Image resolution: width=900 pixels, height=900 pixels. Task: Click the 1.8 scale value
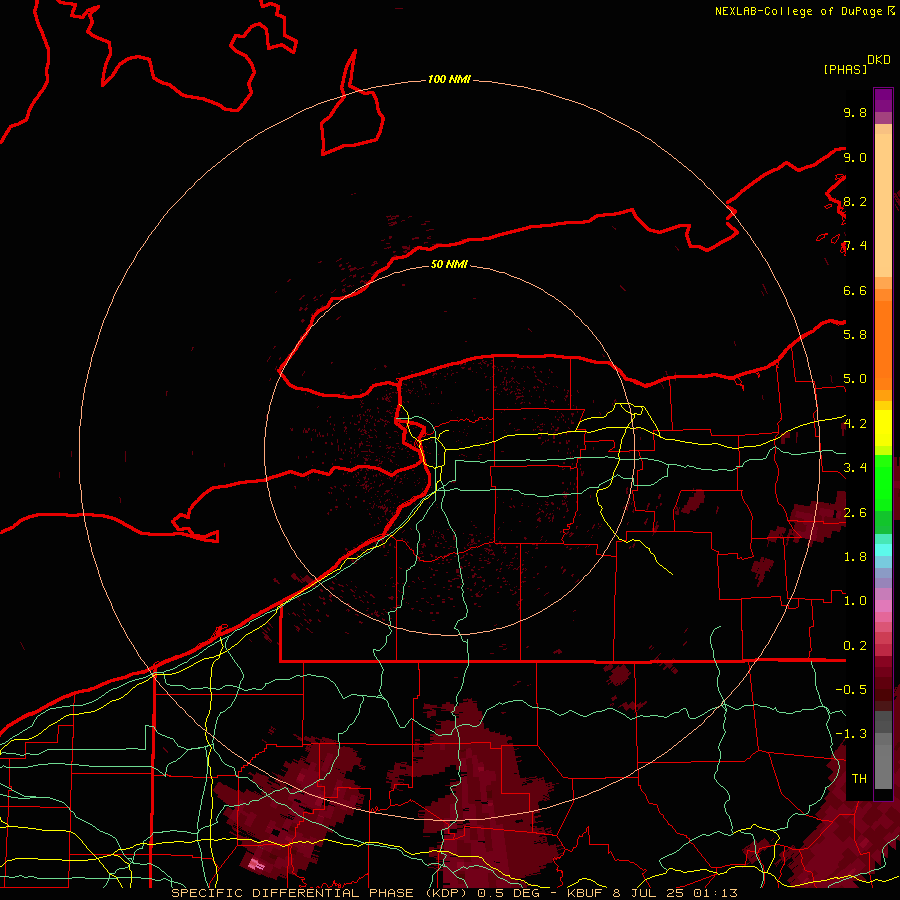[855, 557]
